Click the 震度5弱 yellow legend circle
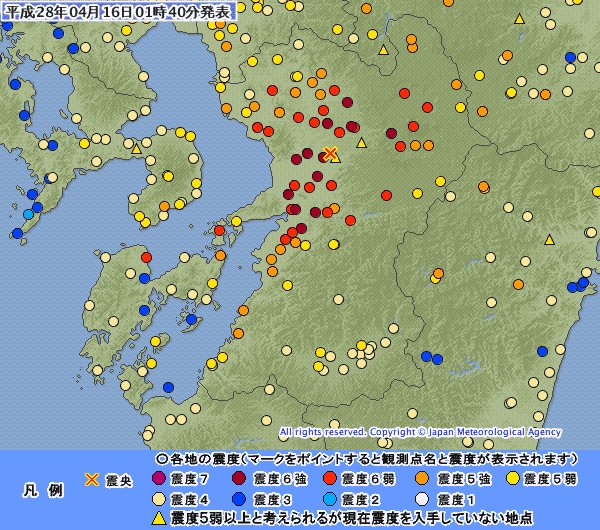Viewport: 600px width, 530px height. [513, 478]
